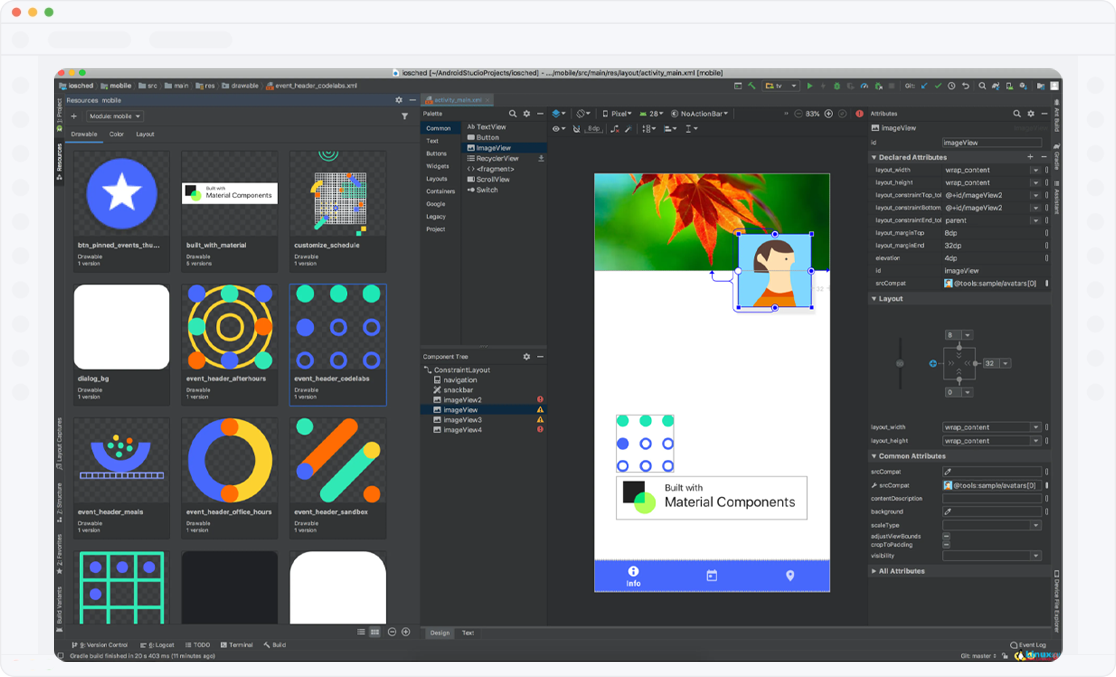Switch to the Color resources tab
The width and height of the screenshot is (1116, 677).
(x=117, y=134)
